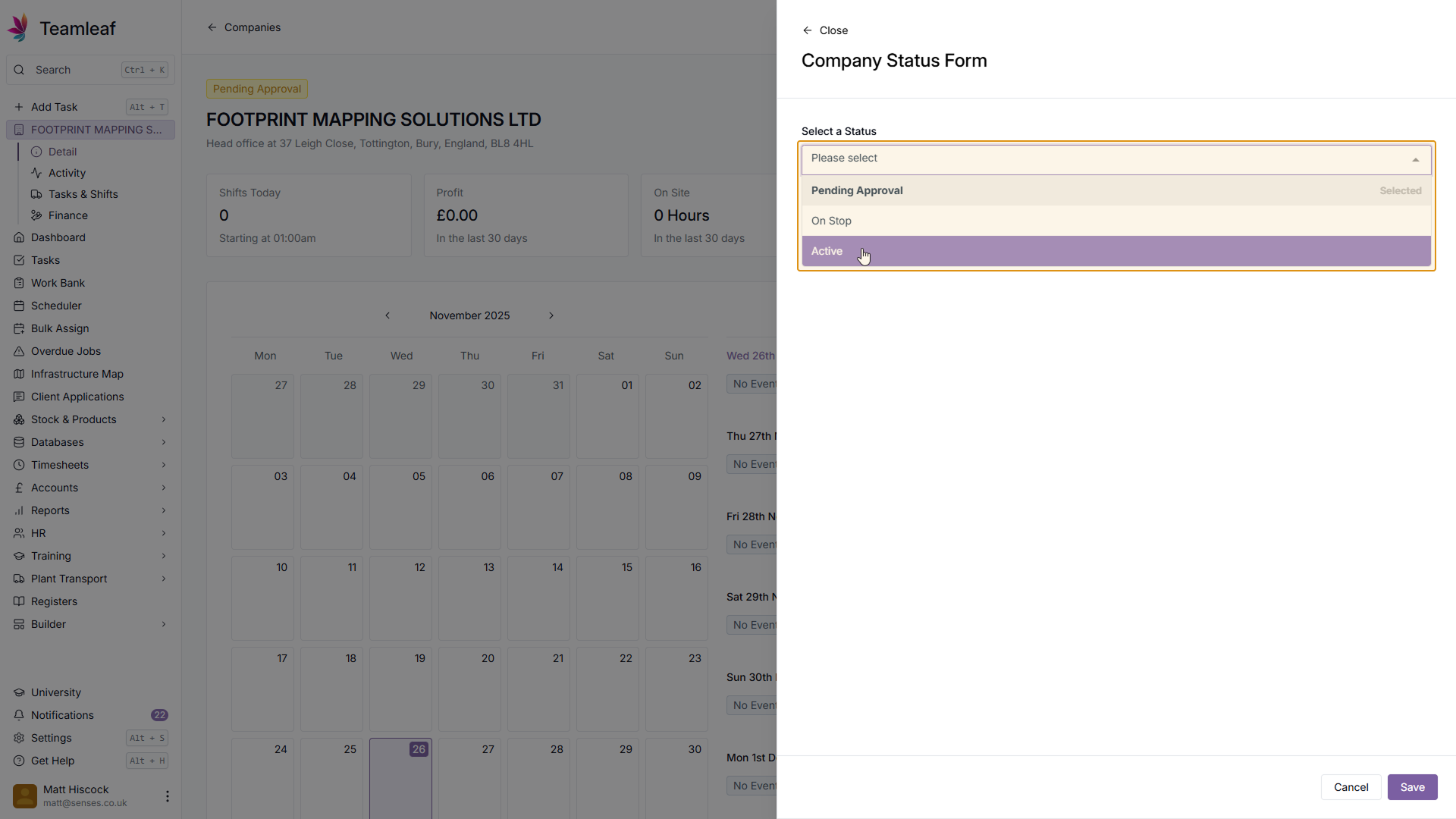The width and height of the screenshot is (1456, 819).
Task: Cancel the status form
Action: click(1350, 787)
